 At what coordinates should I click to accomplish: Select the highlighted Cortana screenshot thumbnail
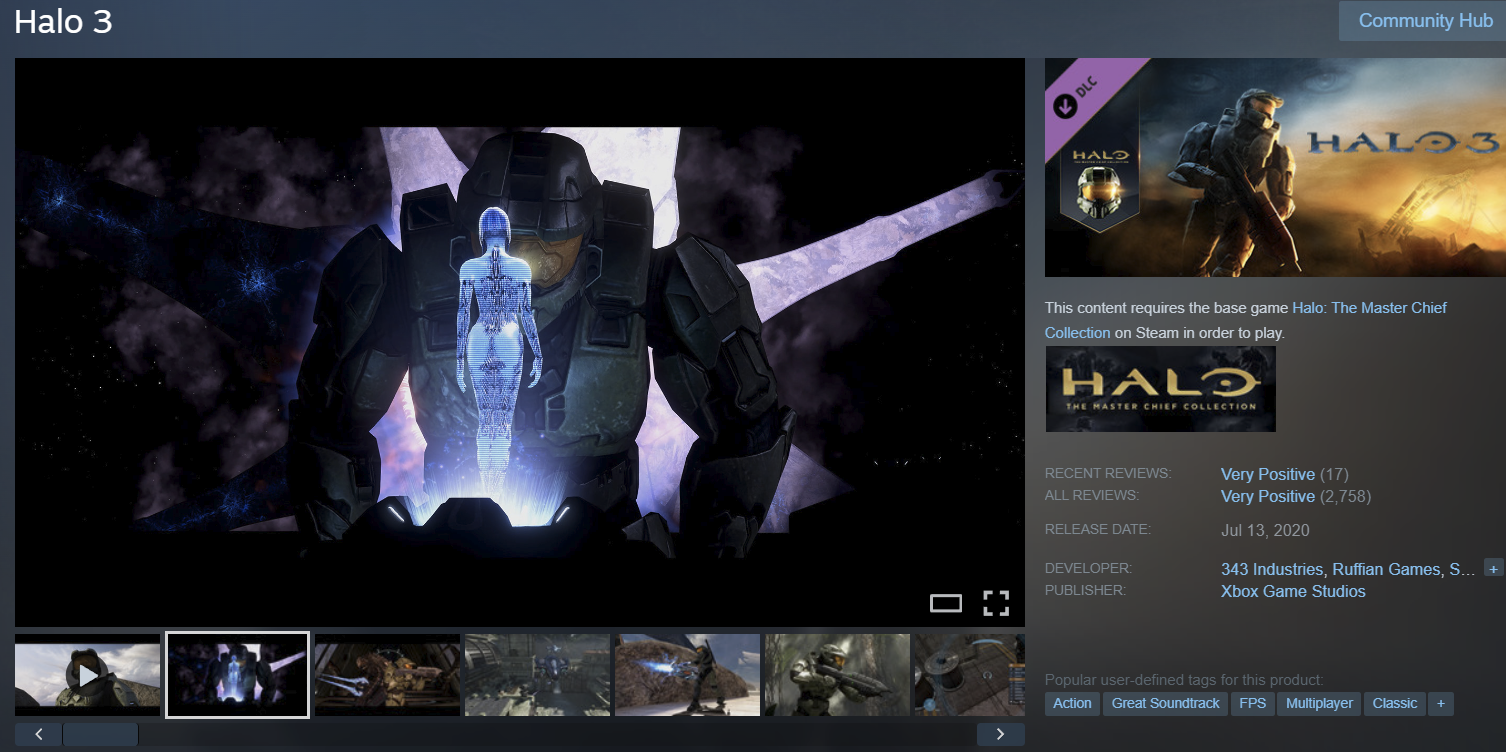(237, 675)
